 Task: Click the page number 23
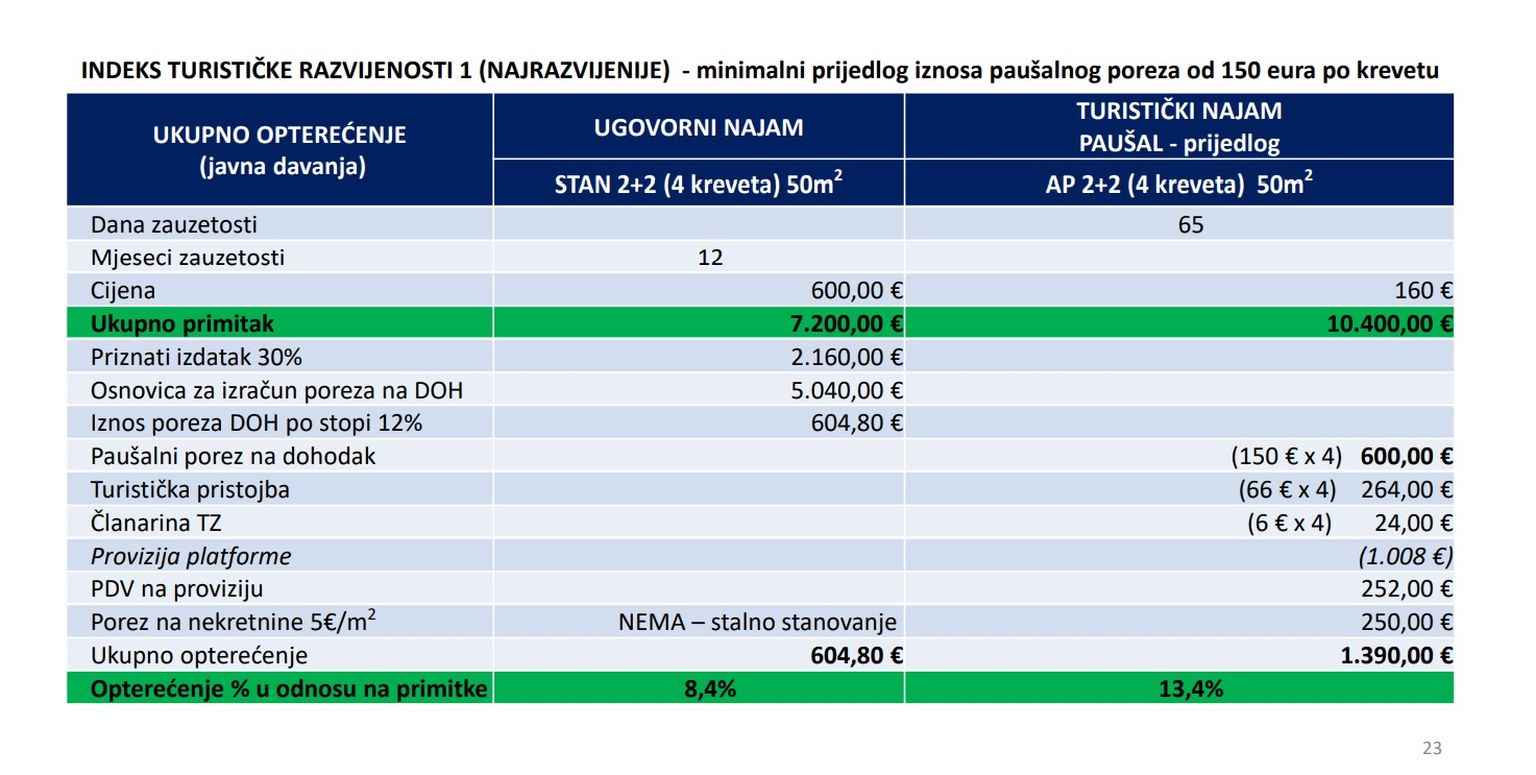pos(1432,748)
